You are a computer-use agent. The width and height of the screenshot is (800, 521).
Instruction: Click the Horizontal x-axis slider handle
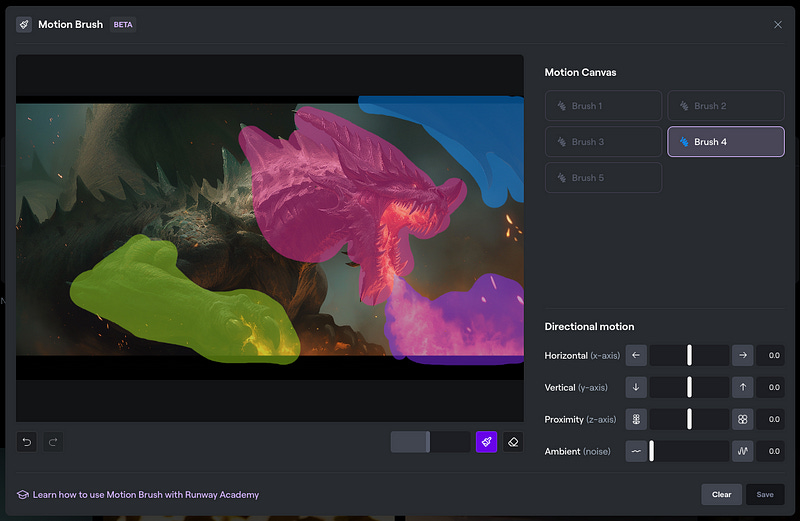coord(689,355)
